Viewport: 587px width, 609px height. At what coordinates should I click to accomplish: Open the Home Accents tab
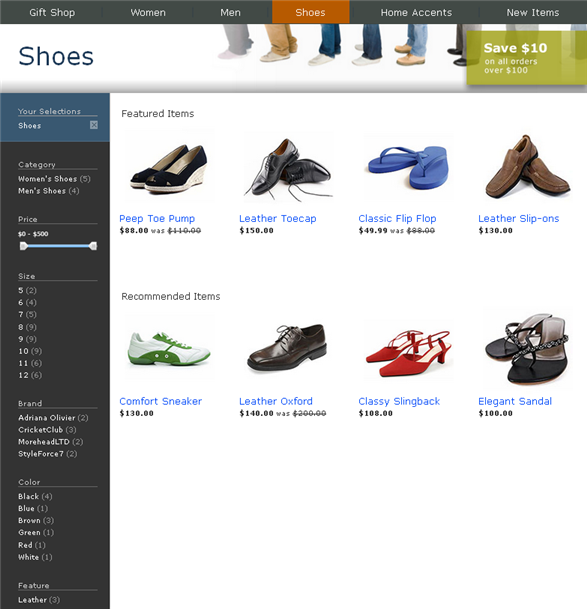(416, 12)
